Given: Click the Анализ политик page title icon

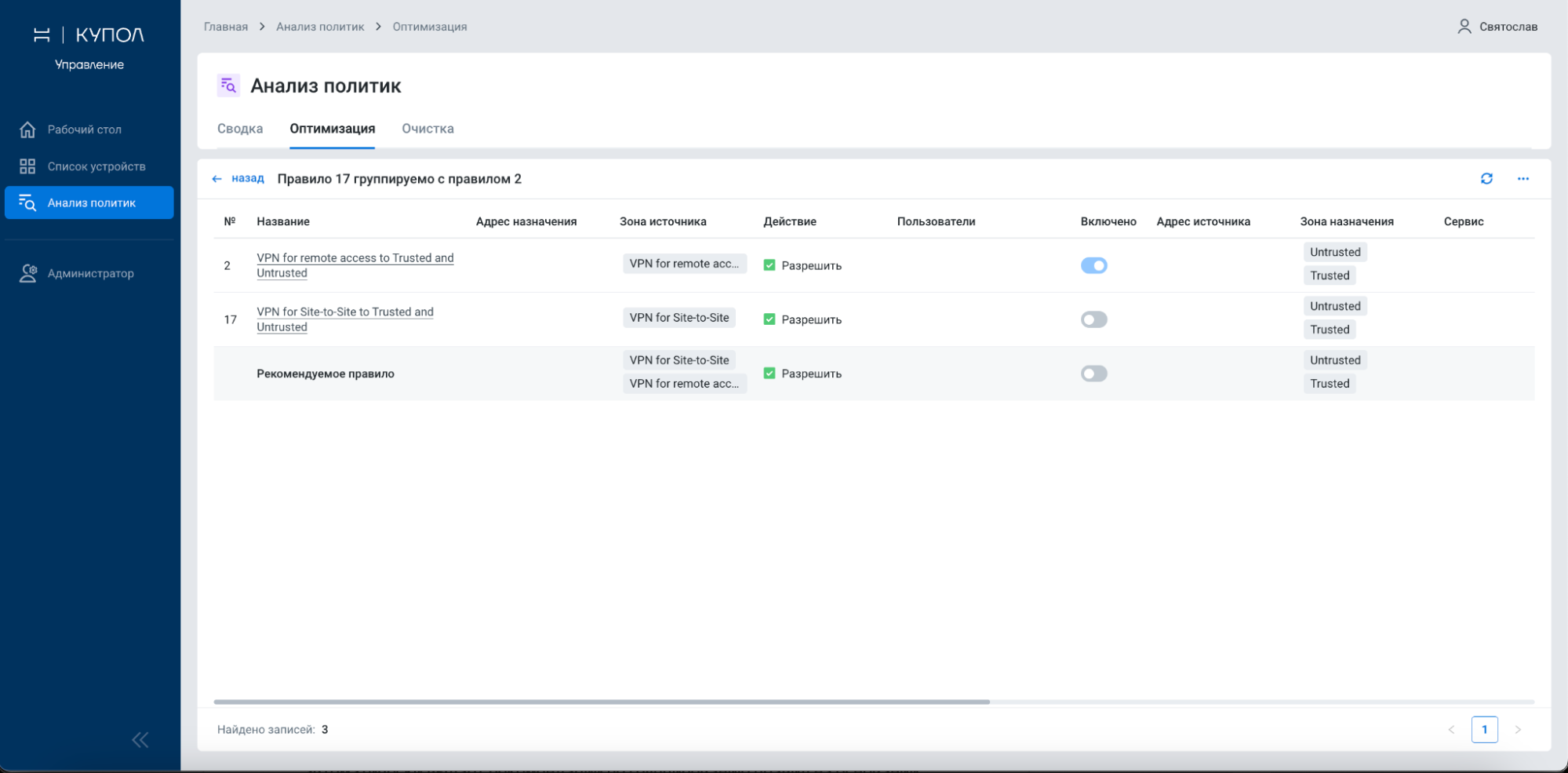Looking at the screenshot, I should coord(228,86).
